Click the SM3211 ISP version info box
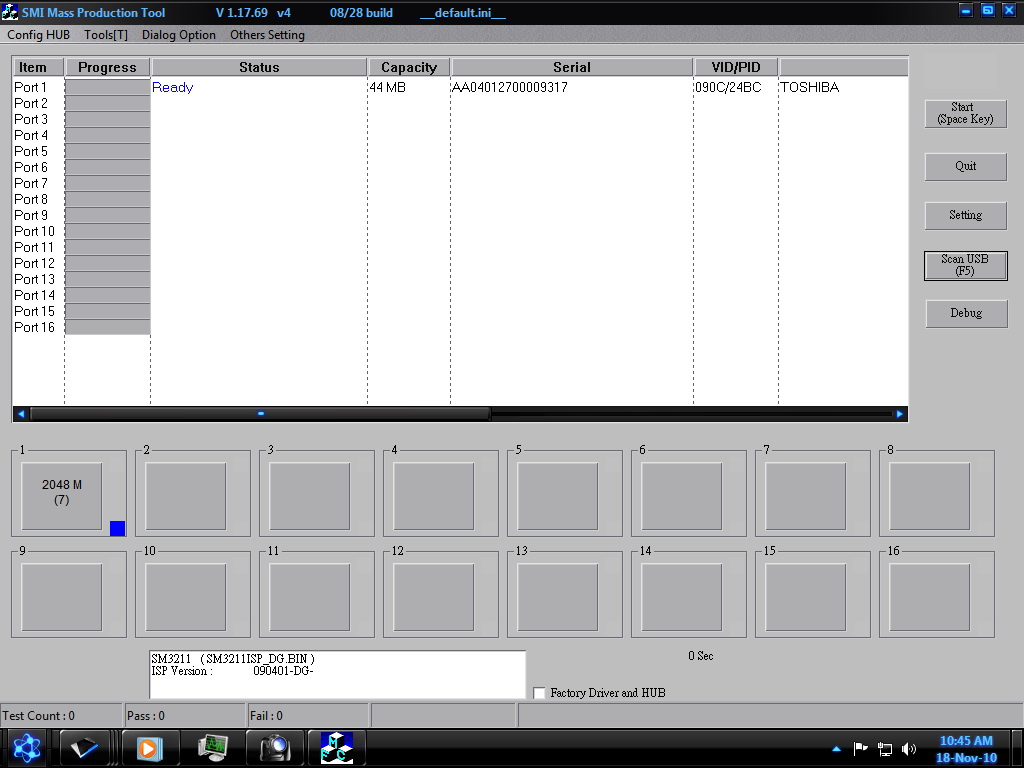Screen dimensions: 1024x768 tap(338, 675)
